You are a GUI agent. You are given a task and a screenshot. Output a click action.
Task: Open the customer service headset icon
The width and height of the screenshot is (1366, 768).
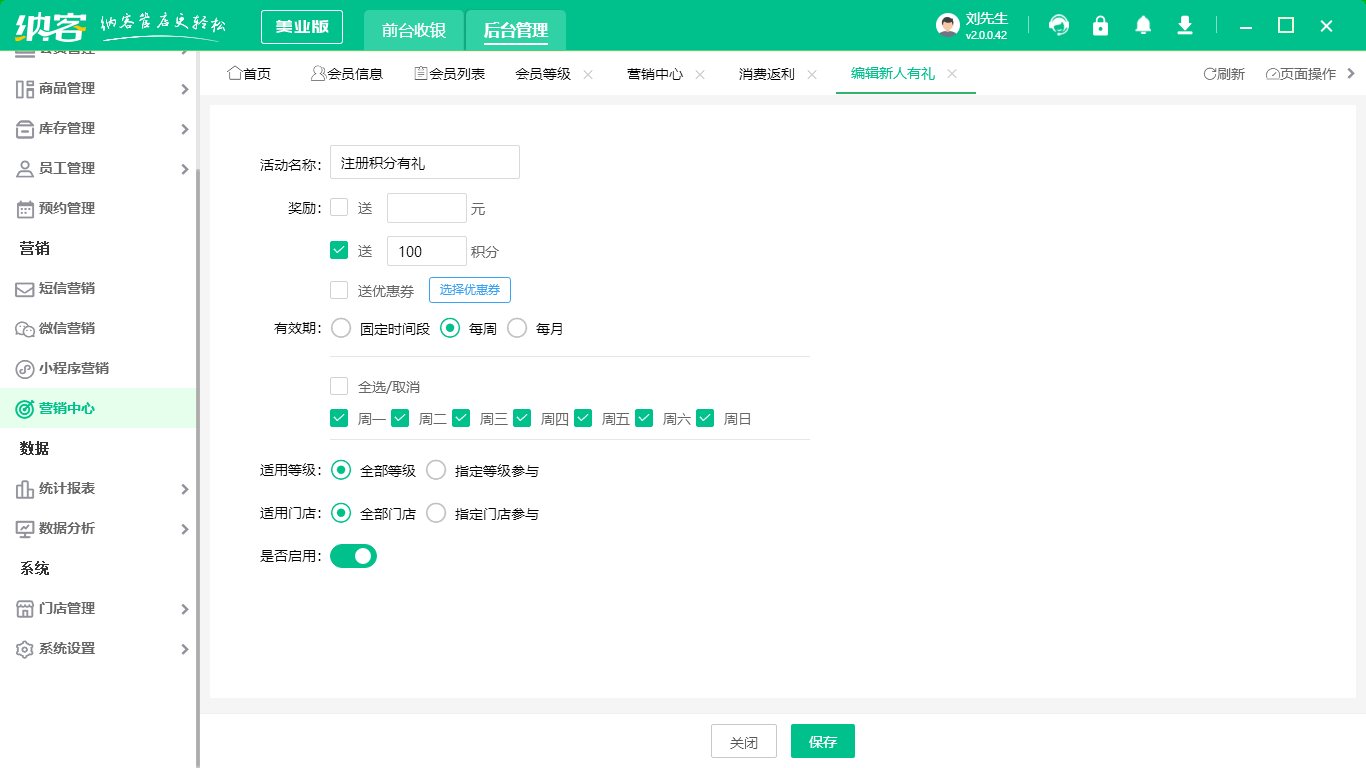1058,25
